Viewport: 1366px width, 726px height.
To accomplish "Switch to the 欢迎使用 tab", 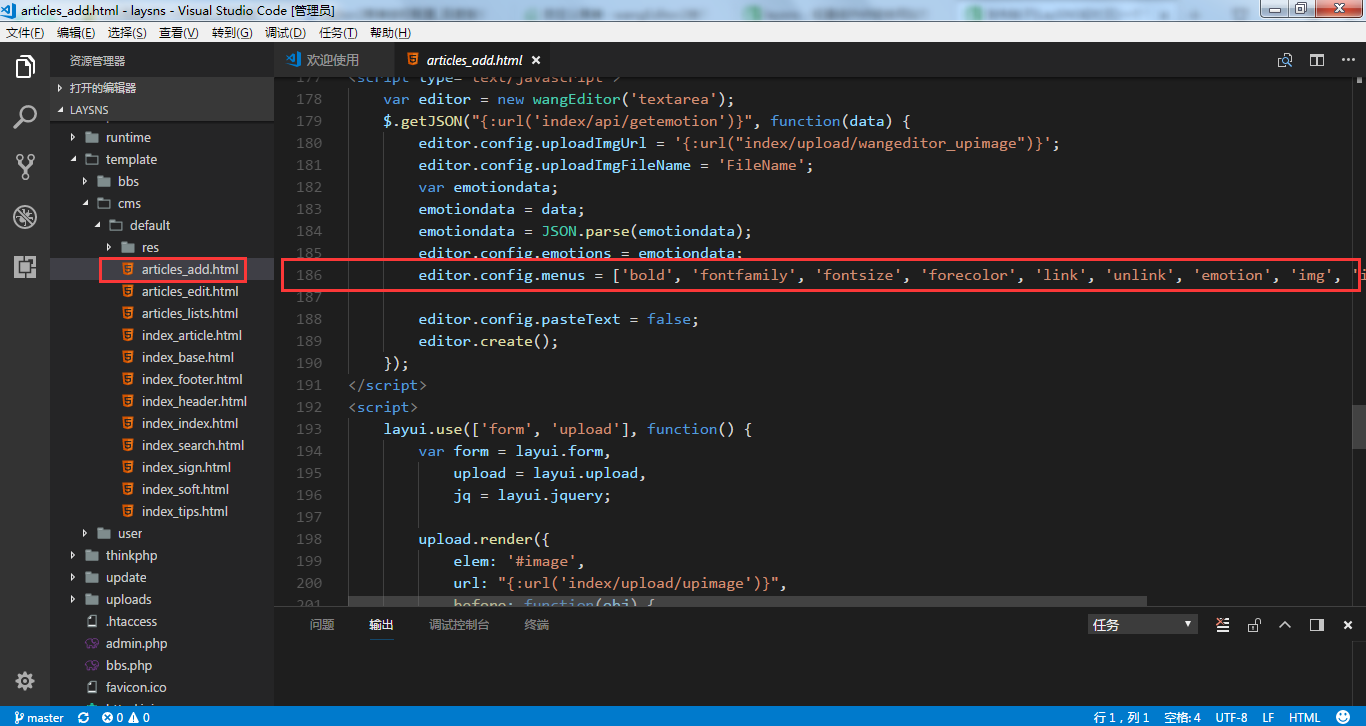I will tap(333, 60).
